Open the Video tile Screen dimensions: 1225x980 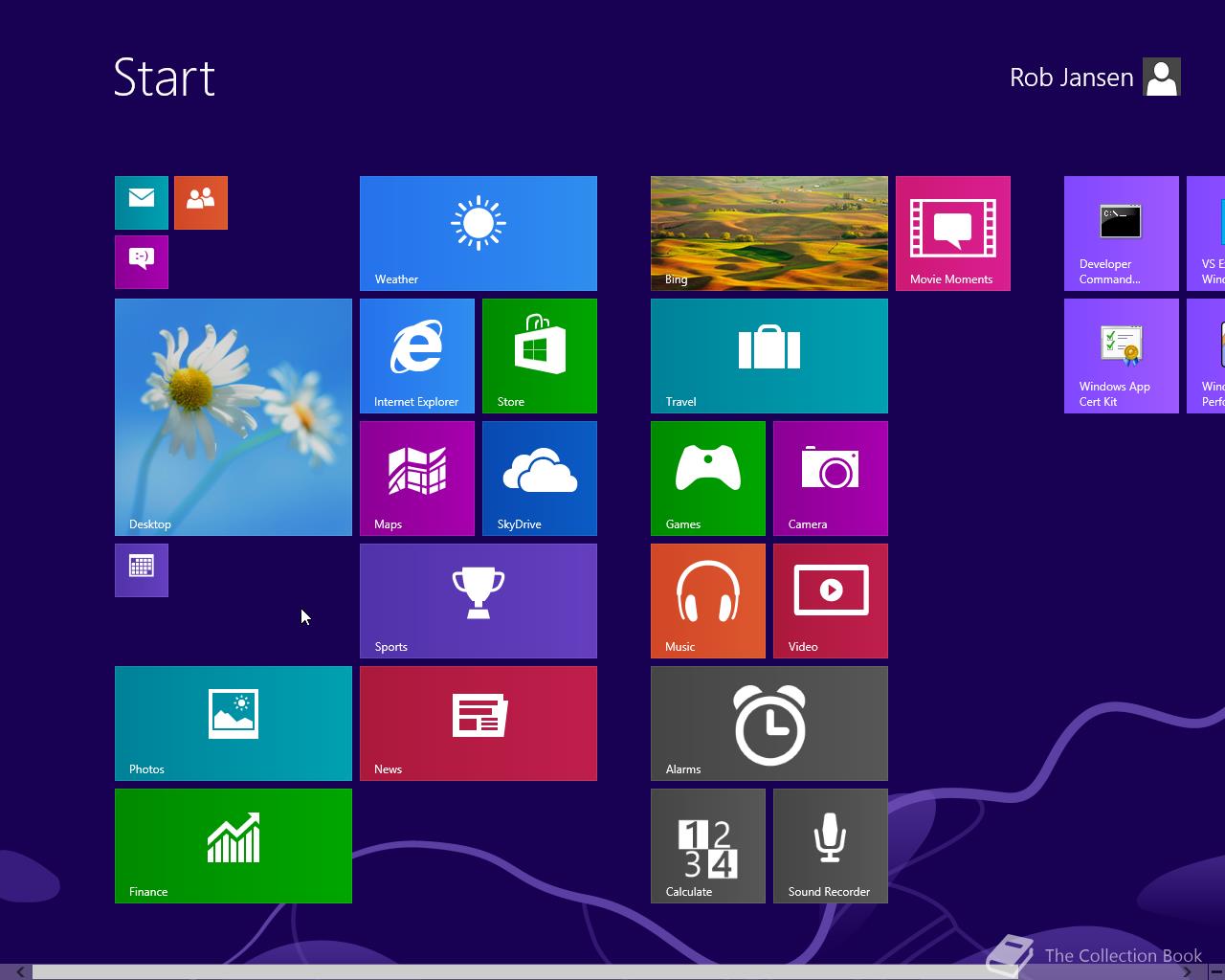tap(831, 601)
